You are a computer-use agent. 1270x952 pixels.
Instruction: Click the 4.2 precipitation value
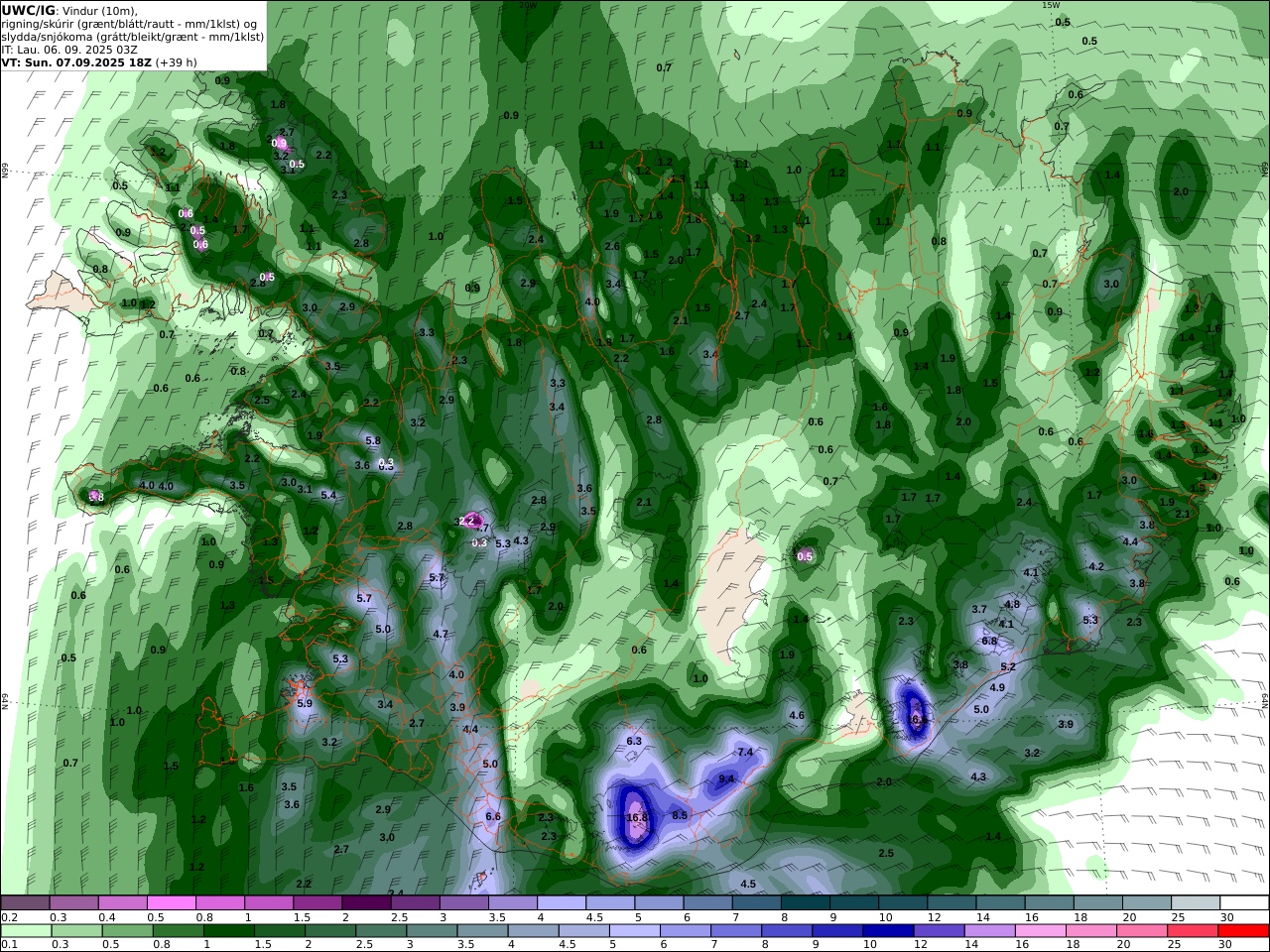pos(1096,566)
